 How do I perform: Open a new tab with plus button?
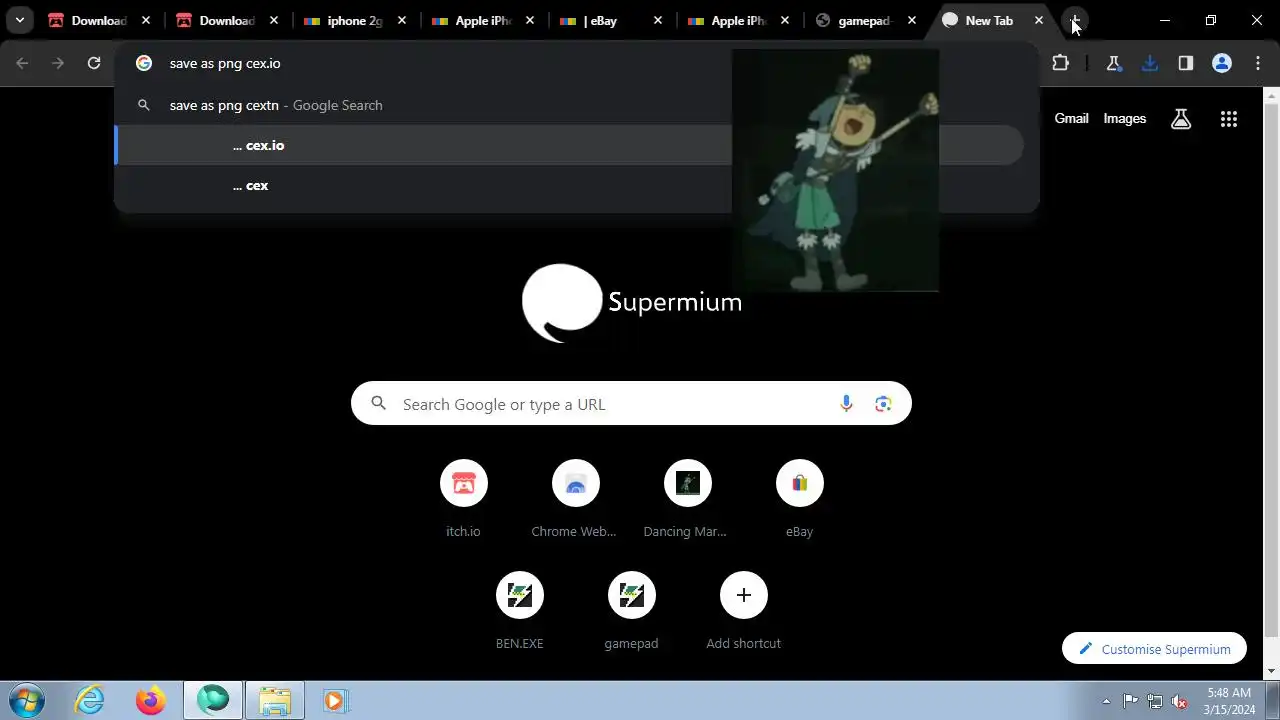pyautogui.click(x=1075, y=20)
